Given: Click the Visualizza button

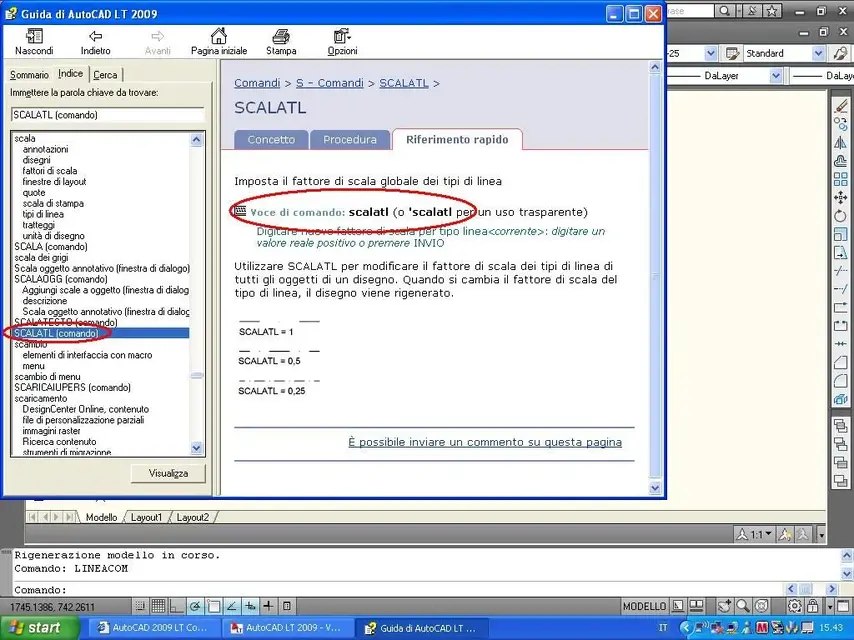Looking at the screenshot, I should pos(168,473).
